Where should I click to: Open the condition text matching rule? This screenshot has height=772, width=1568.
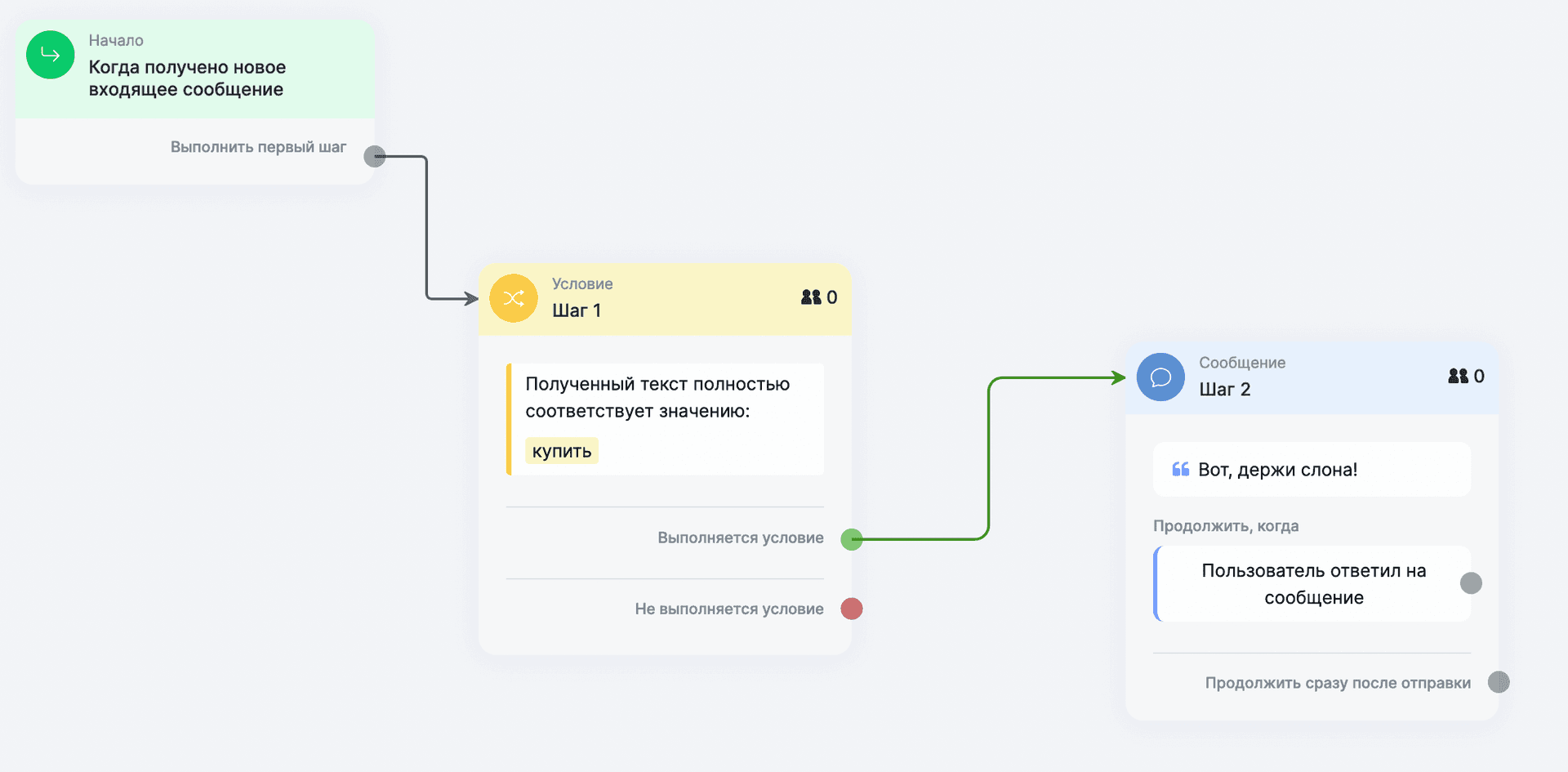(x=657, y=398)
